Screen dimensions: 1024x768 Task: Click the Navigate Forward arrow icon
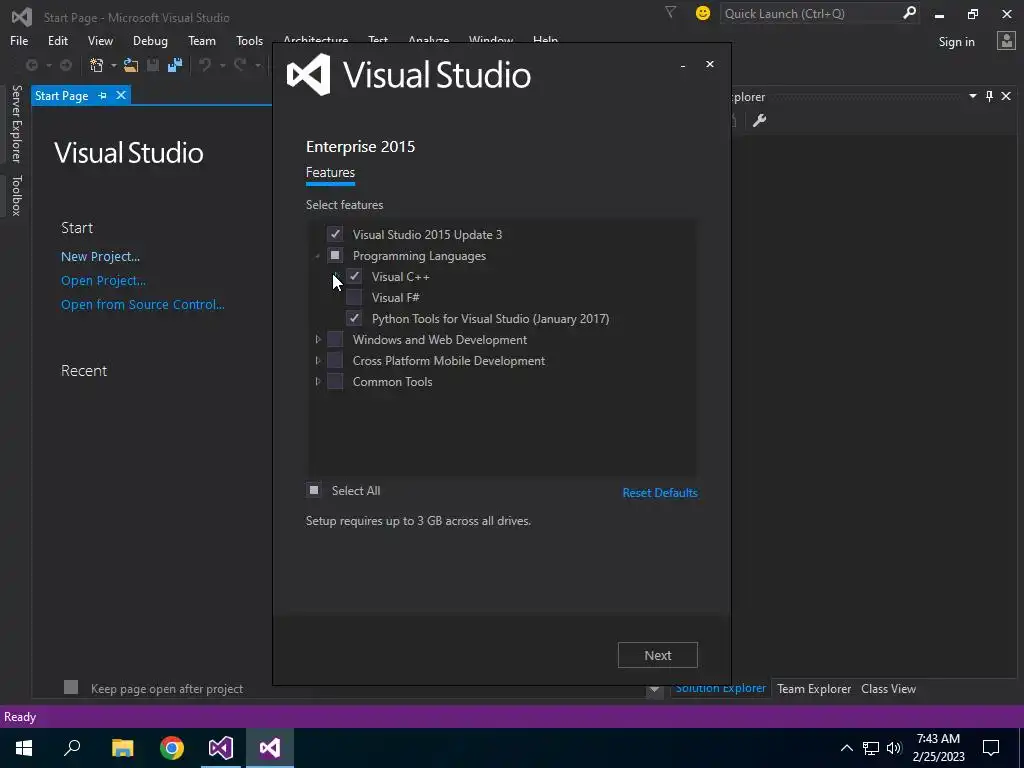tap(66, 65)
